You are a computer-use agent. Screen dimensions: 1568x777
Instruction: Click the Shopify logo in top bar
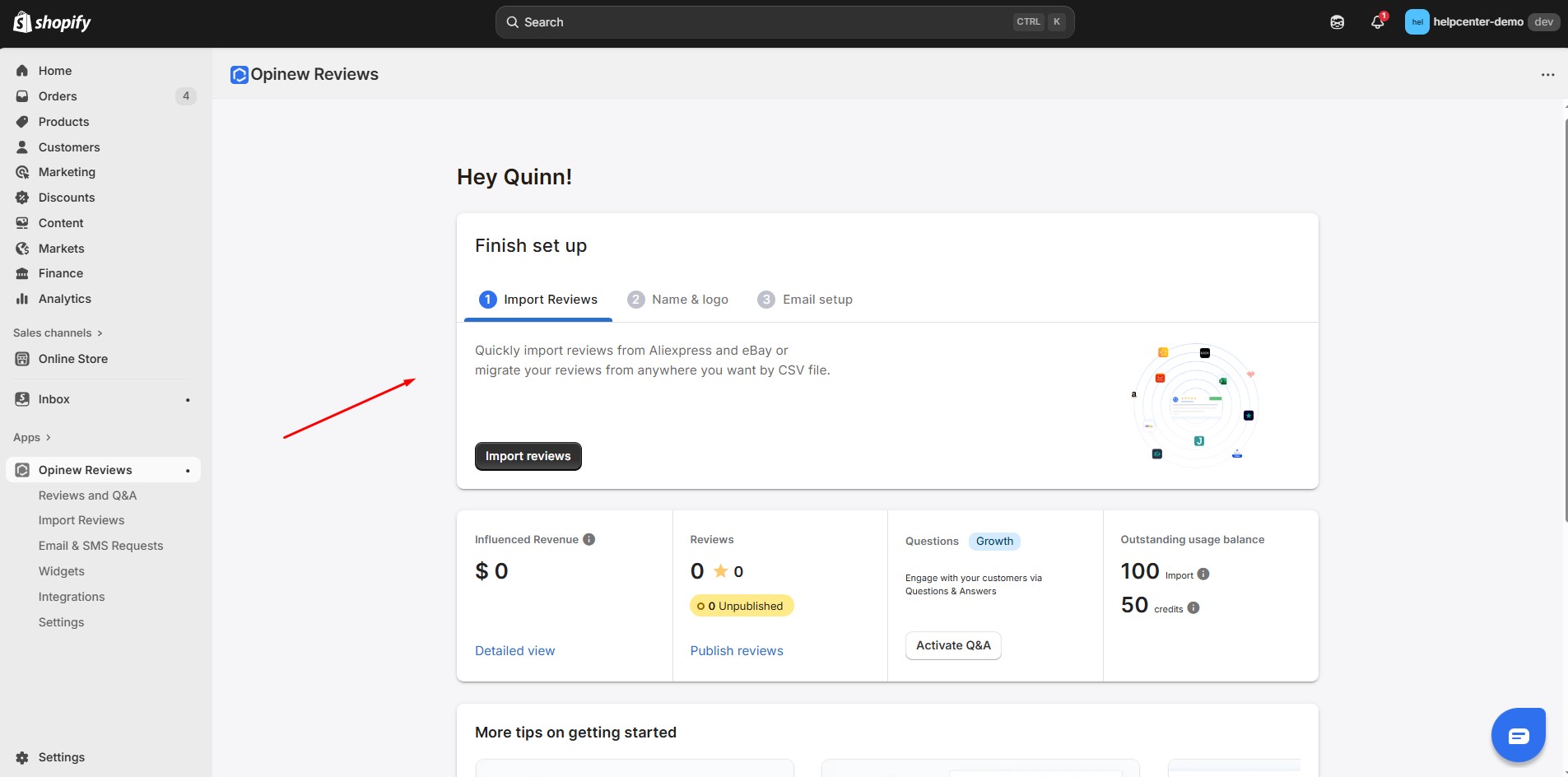[52, 22]
